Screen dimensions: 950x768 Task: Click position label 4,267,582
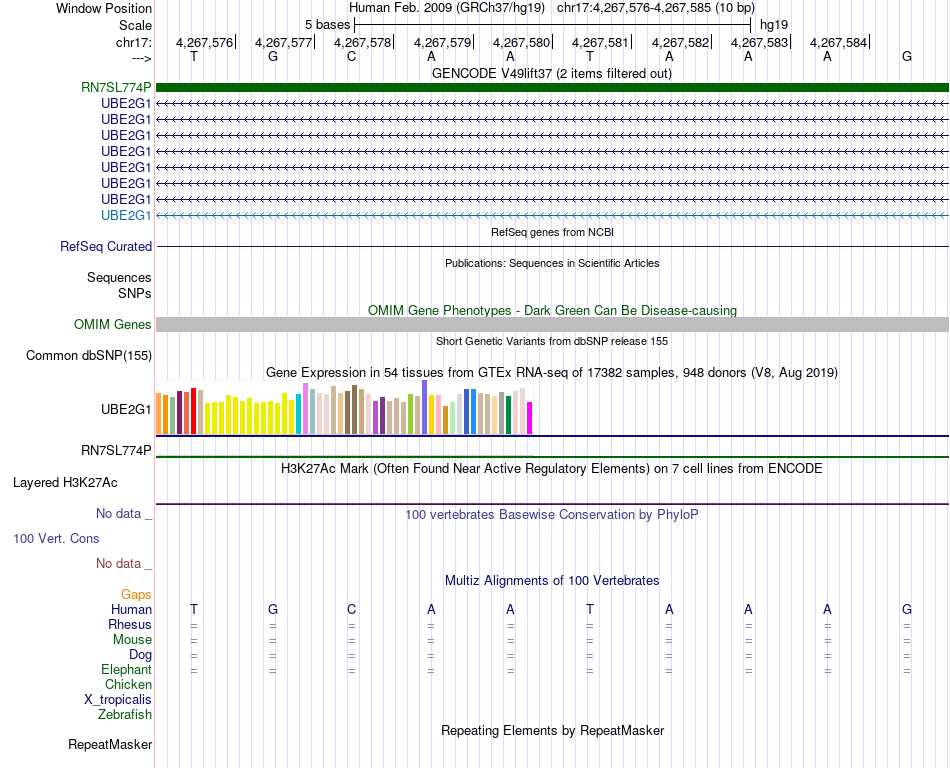click(680, 42)
